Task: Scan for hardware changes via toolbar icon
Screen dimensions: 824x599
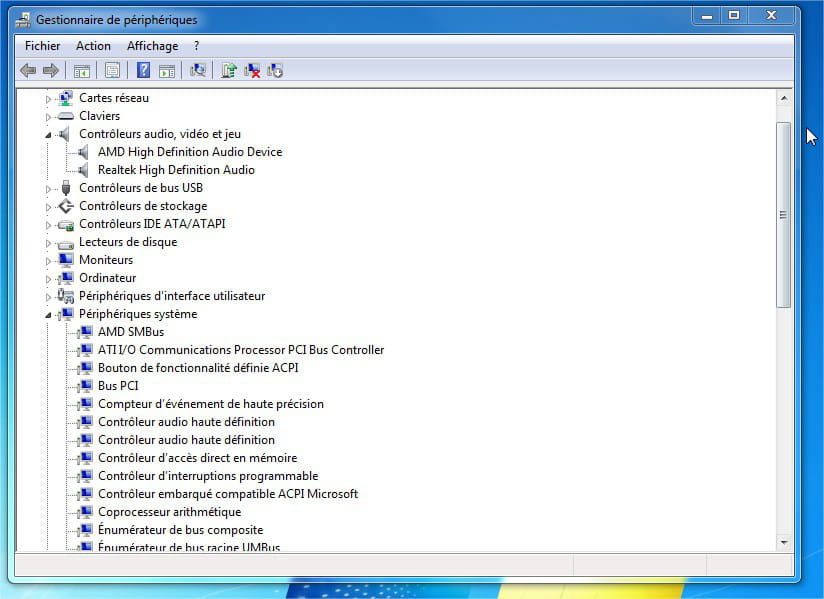Action: click(198, 70)
